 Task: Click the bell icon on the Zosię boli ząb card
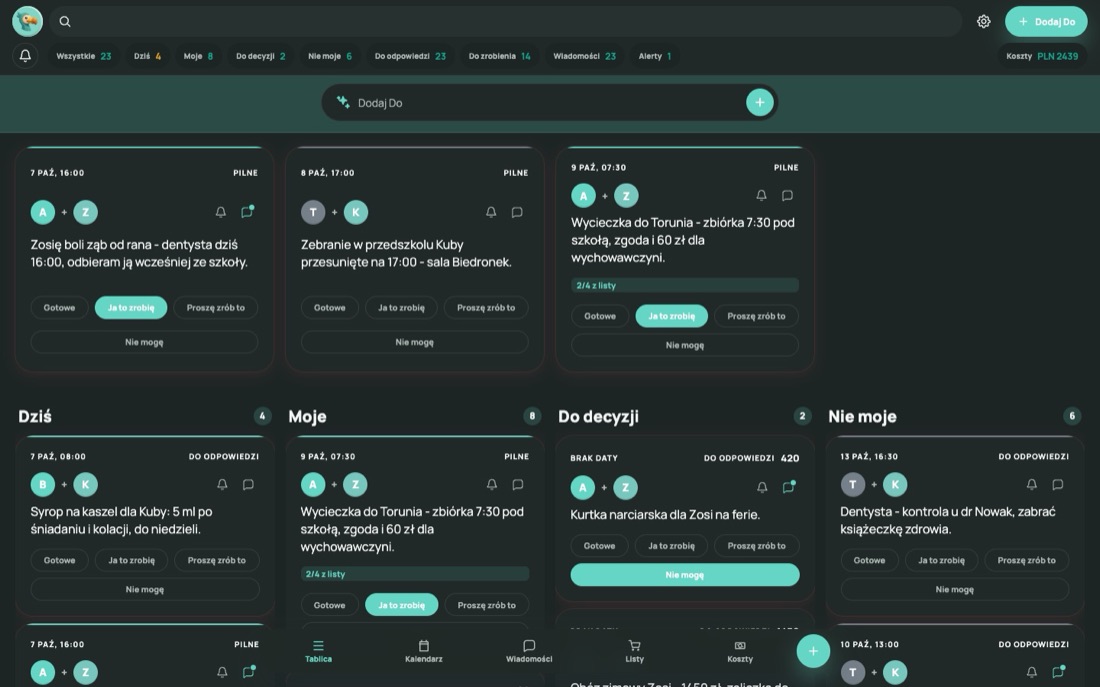220,212
